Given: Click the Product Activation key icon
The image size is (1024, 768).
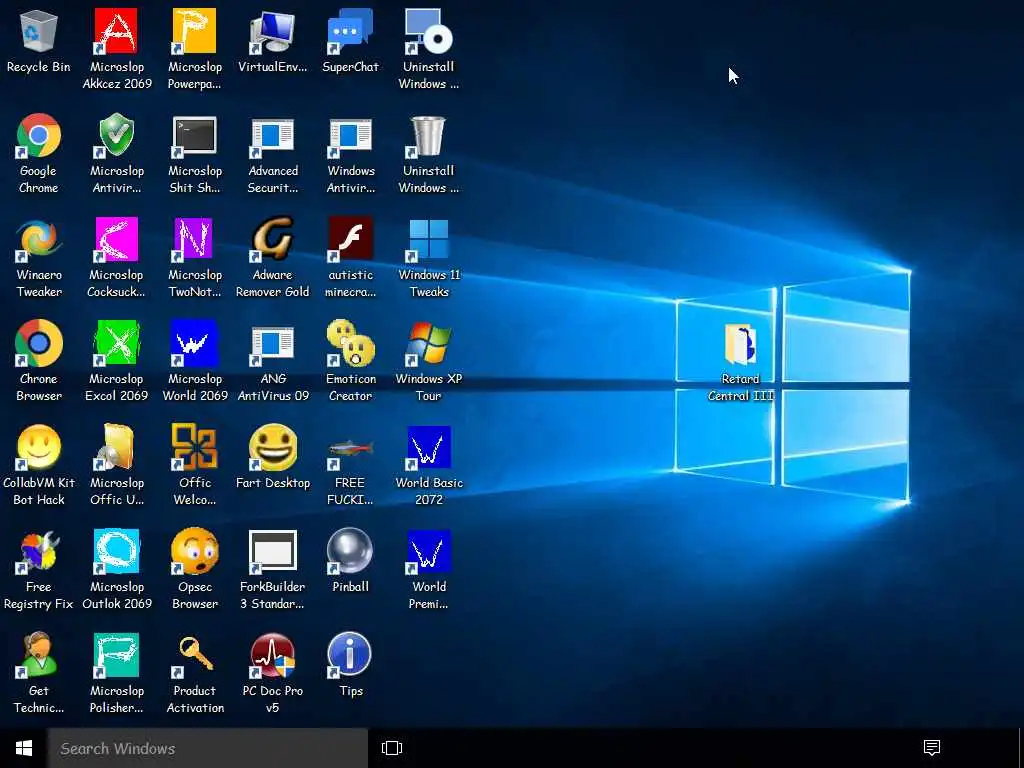Looking at the screenshot, I should [x=194, y=655].
